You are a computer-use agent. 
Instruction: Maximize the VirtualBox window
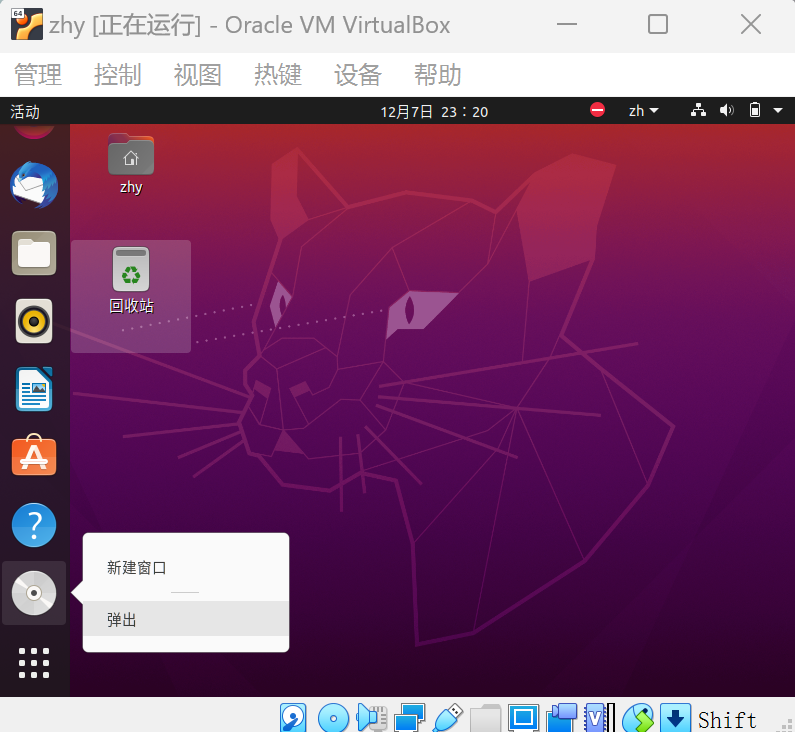pos(658,24)
